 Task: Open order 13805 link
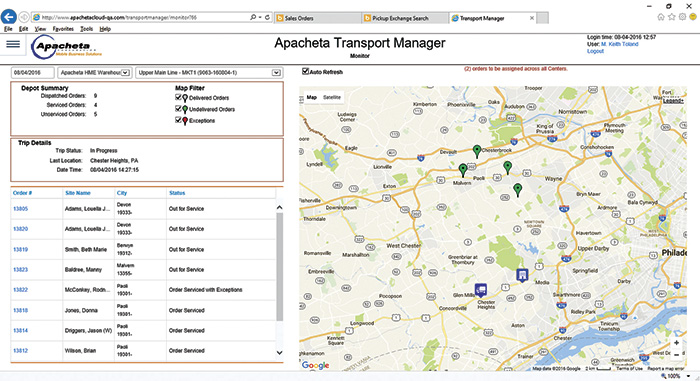(x=21, y=209)
